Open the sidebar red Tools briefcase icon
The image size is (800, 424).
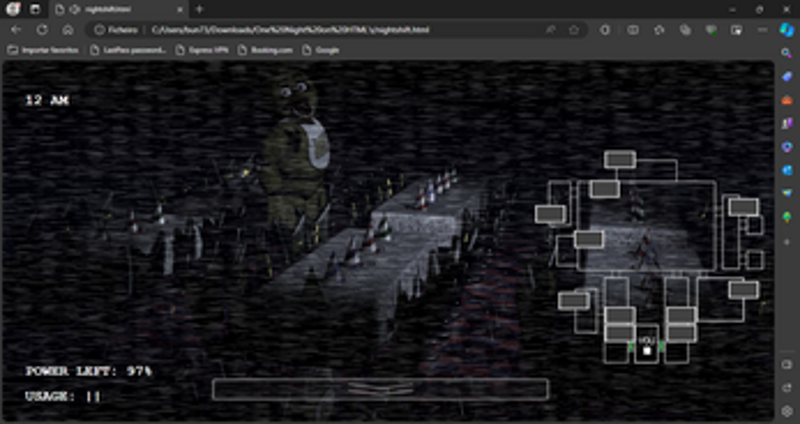pos(787,100)
